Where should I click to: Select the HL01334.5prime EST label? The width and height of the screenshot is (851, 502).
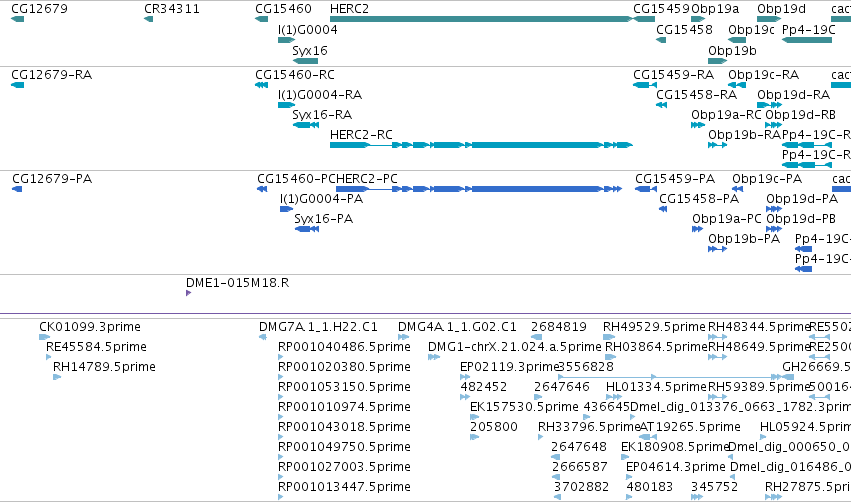657,387
